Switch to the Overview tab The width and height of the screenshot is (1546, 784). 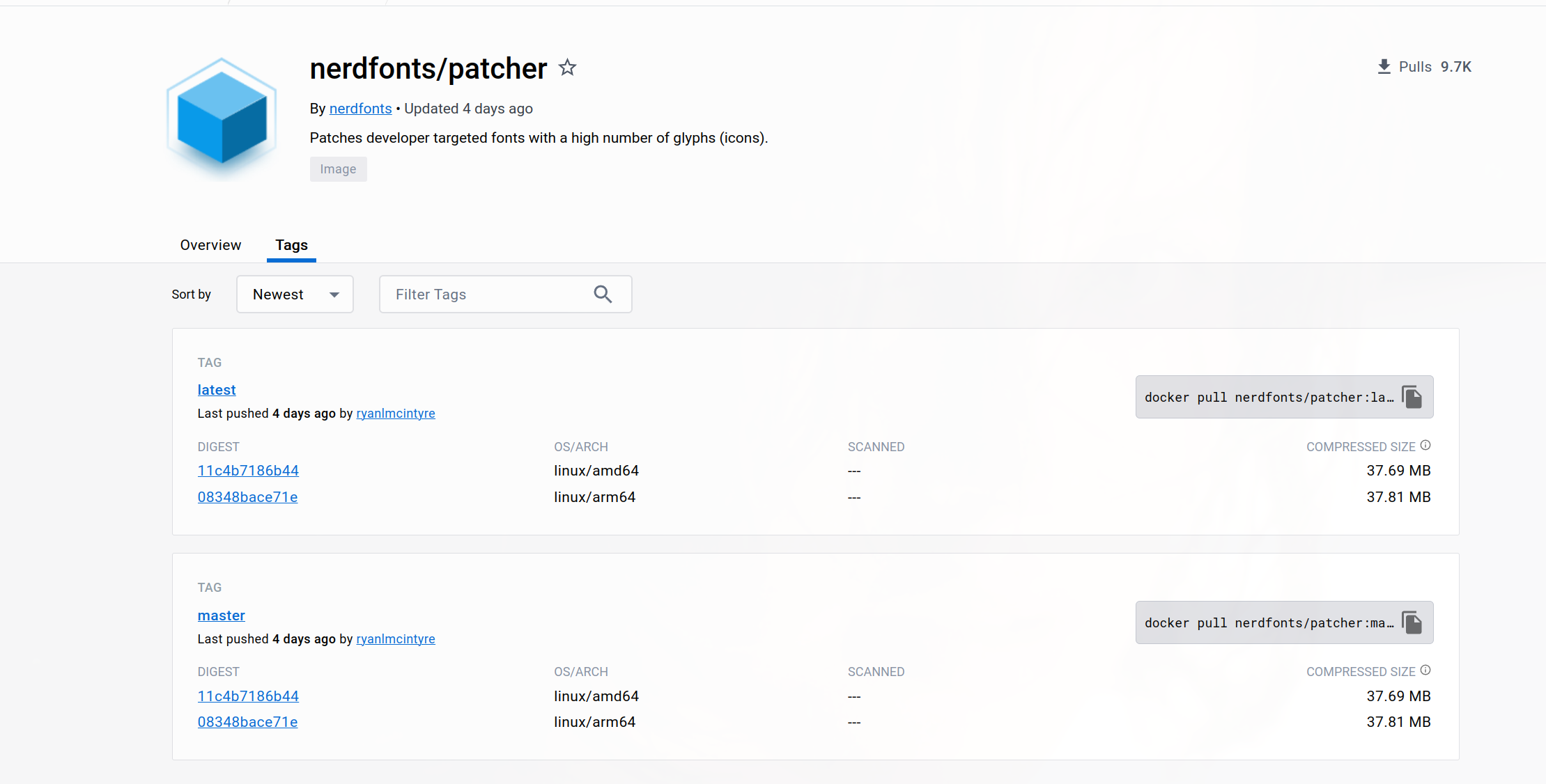[x=210, y=245]
